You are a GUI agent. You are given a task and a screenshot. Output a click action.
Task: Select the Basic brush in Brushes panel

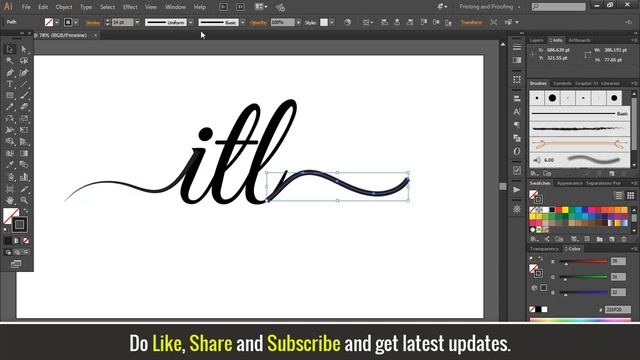(580, 113)
